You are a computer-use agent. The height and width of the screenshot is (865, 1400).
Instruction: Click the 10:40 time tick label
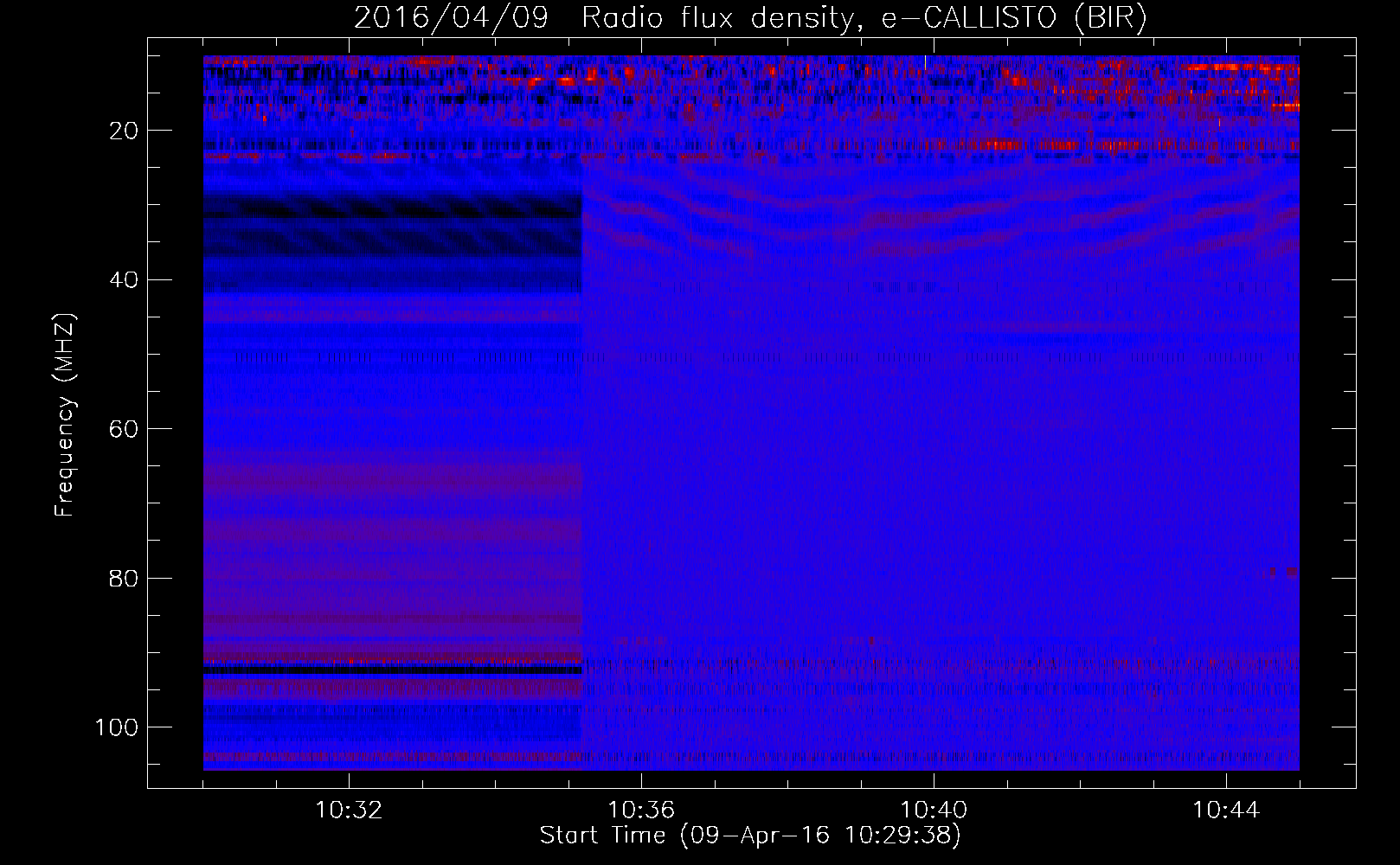point(934,811)
